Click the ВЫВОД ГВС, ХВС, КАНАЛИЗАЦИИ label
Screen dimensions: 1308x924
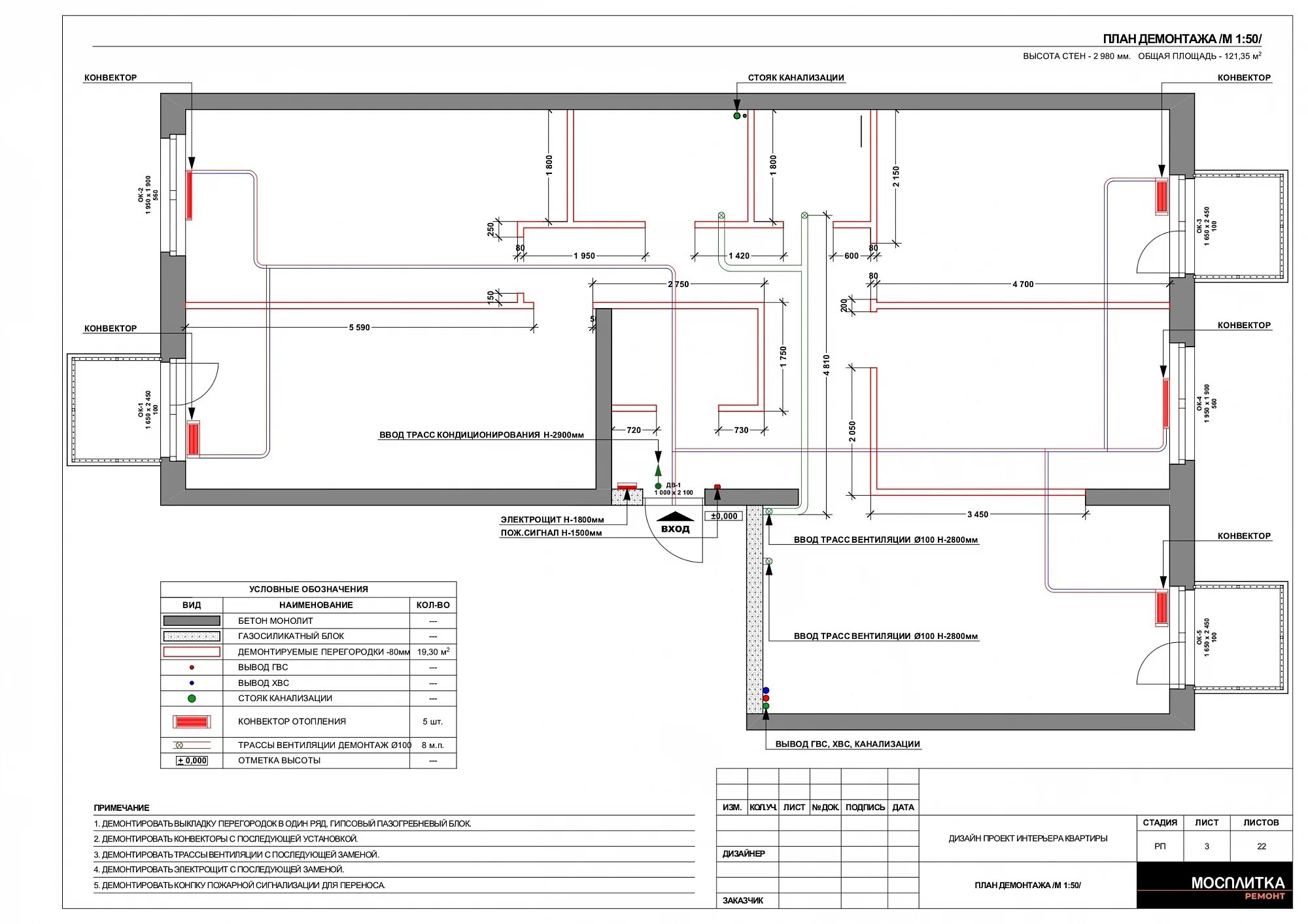click(x=847, y=744)
